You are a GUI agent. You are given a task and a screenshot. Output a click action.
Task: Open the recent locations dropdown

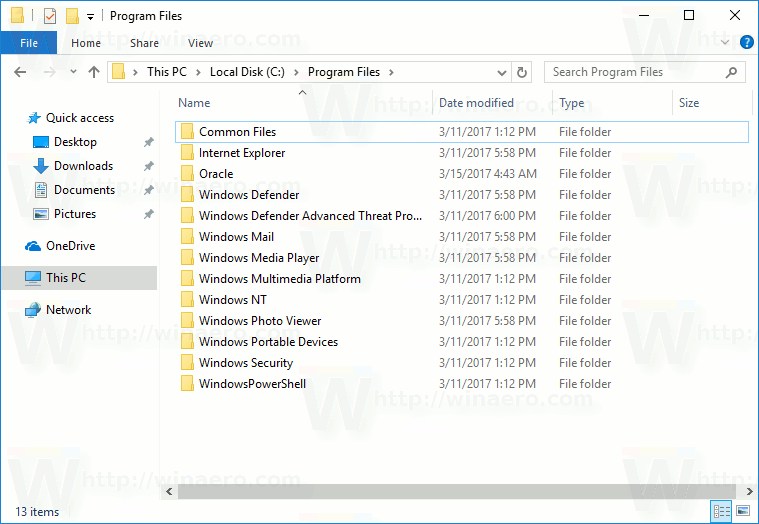click(x=73, y=72)
